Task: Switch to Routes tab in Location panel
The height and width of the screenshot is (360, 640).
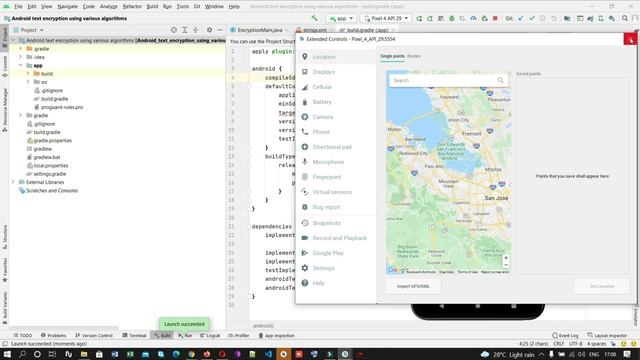Action: (414, 56)
